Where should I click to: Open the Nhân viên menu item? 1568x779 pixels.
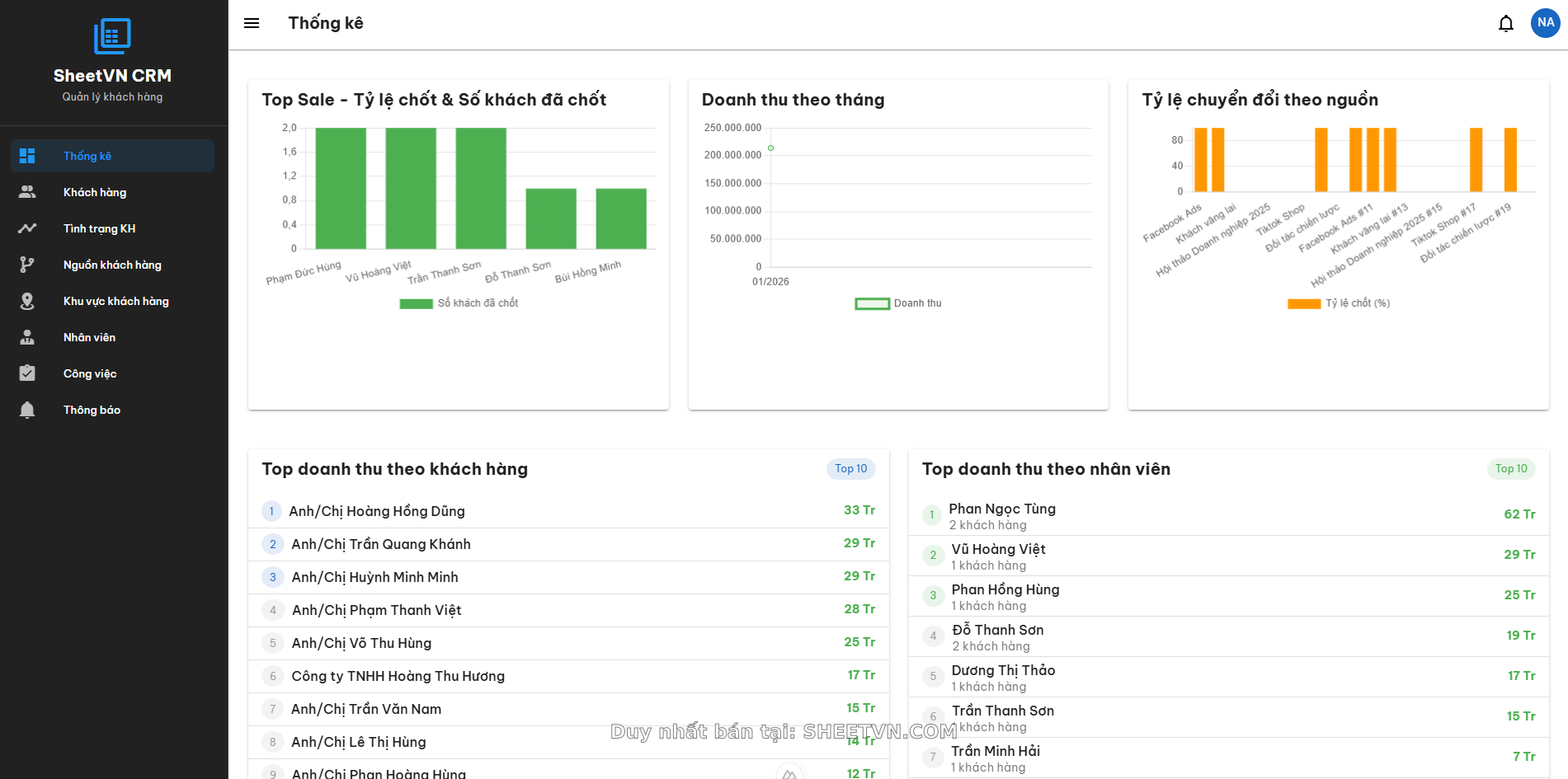click(x=89, y=337)
